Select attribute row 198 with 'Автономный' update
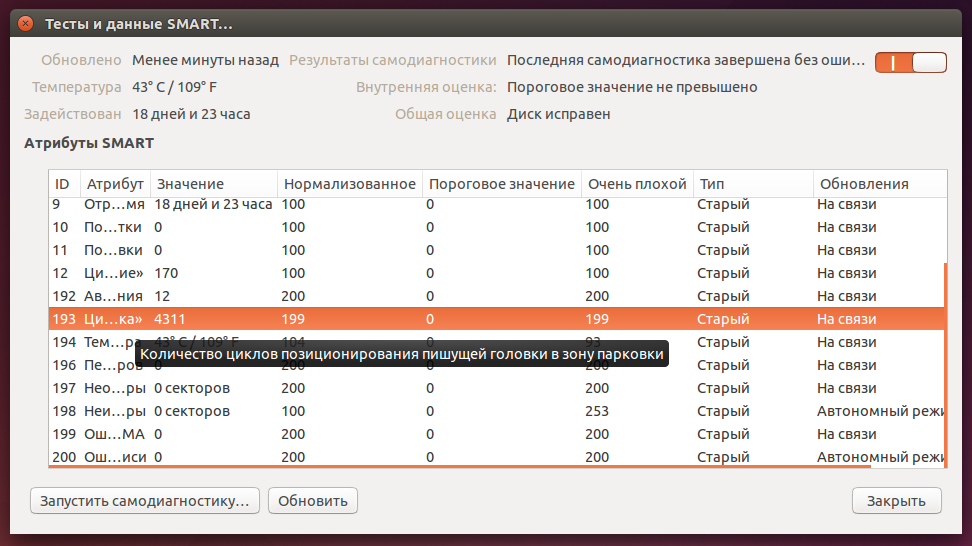 pos(400,411)
